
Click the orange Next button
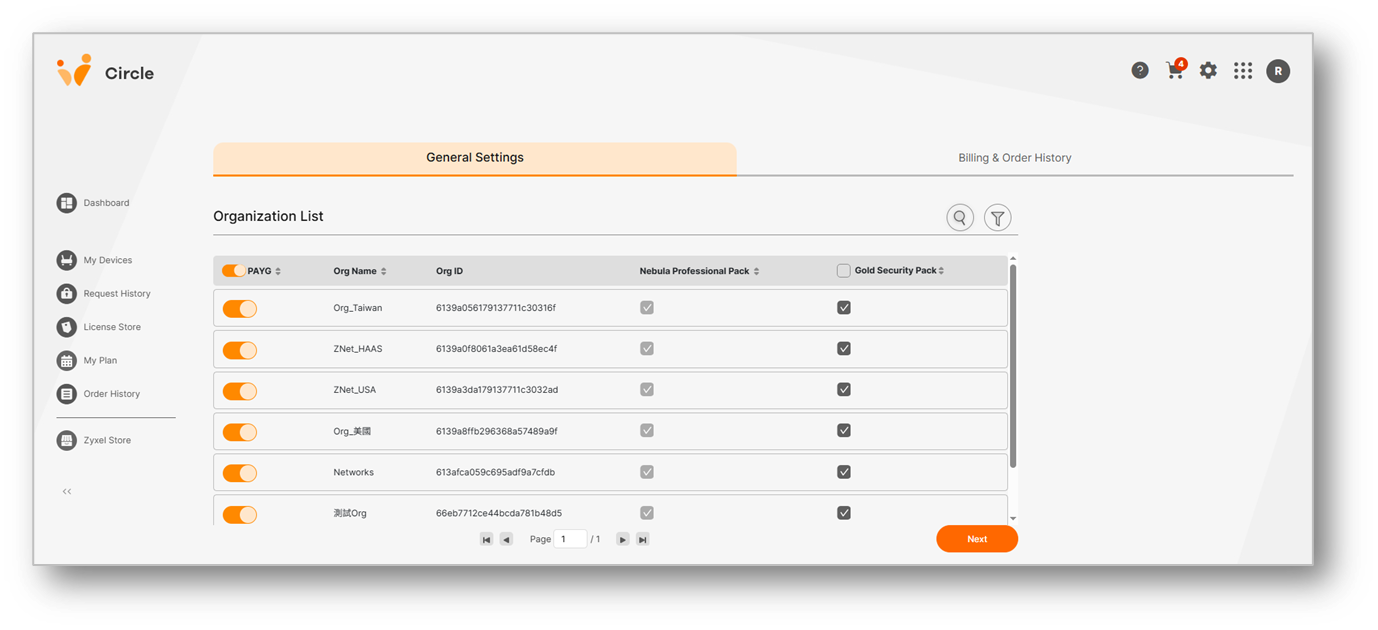pos(977,539)
